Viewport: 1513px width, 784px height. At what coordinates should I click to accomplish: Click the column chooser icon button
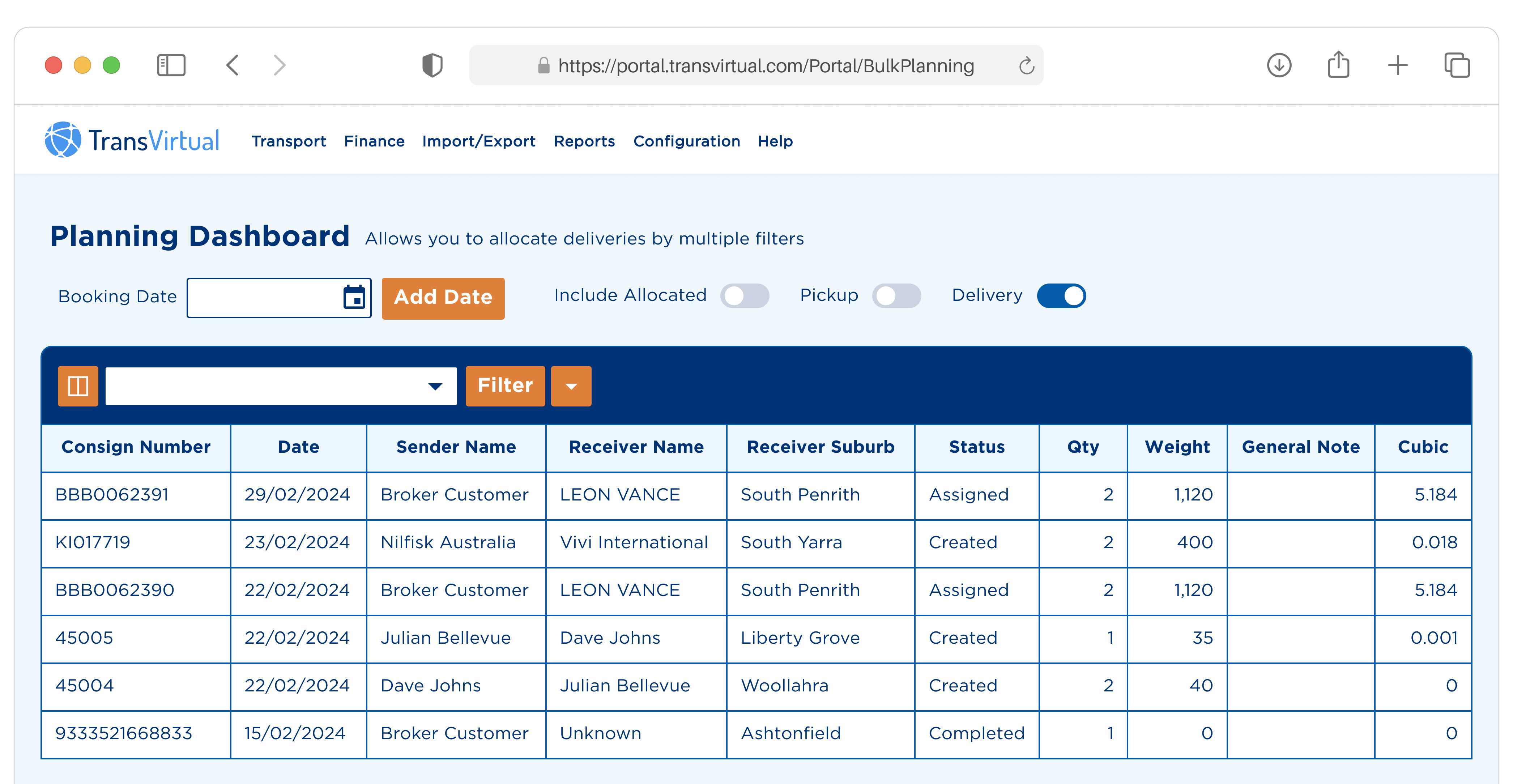tap(77, 386)
